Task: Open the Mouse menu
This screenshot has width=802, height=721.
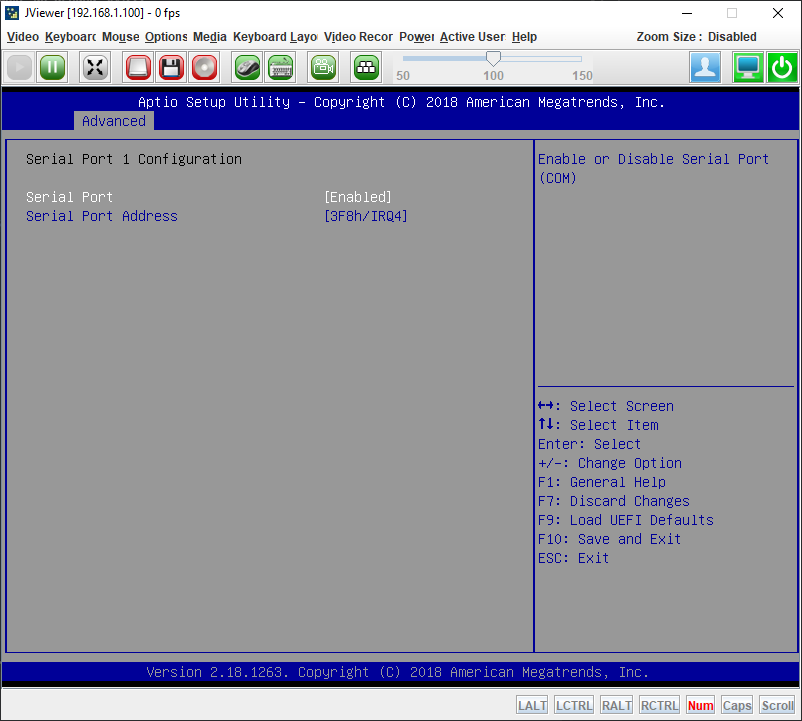Action: tap(120, 37)
